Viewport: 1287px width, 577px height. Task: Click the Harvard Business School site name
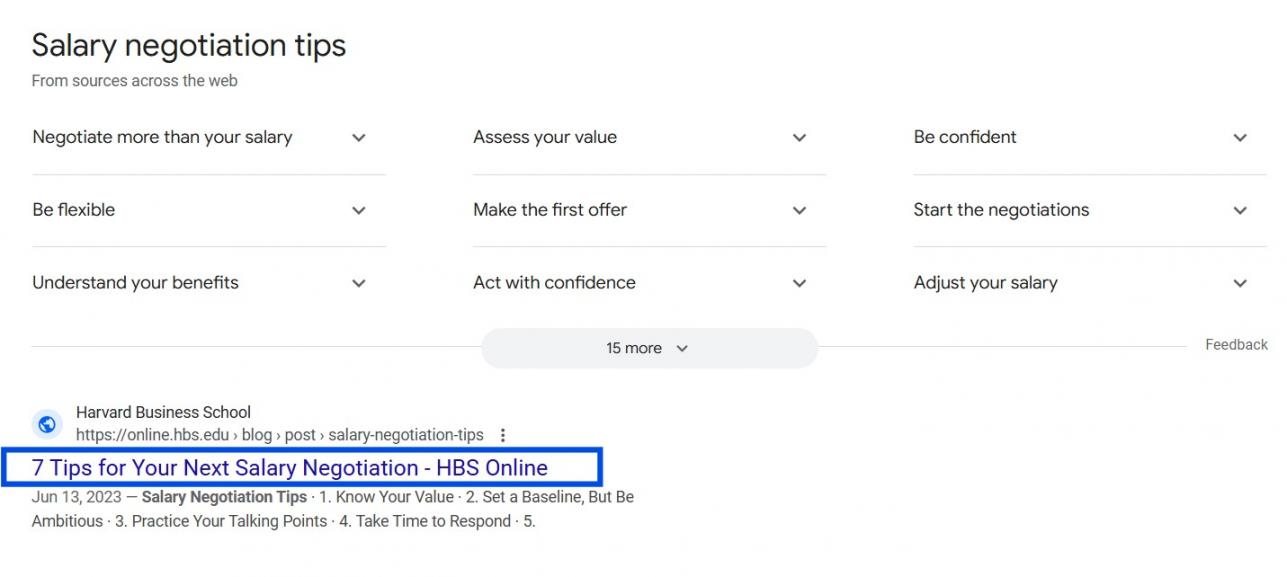coord(163,412)
